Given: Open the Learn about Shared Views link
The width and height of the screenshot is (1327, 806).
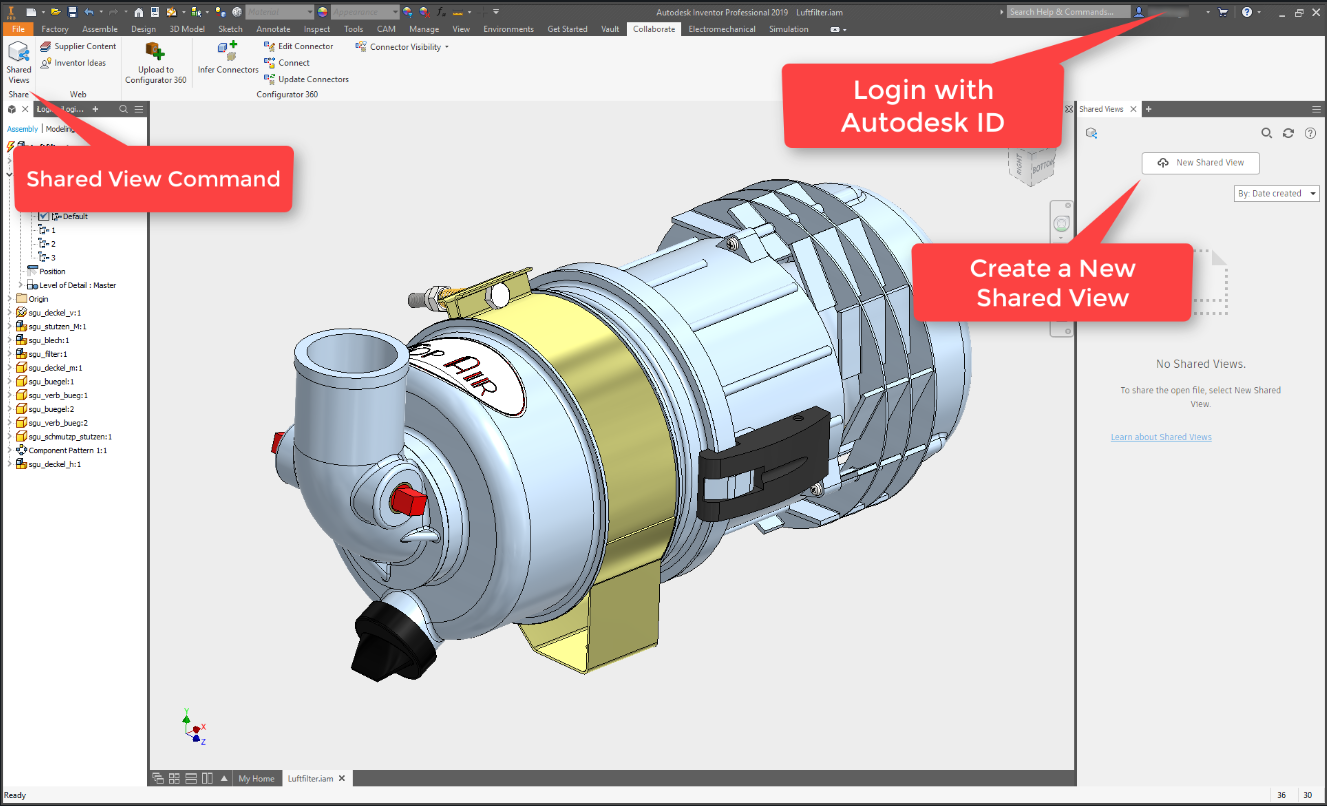Looking at the screenshot, I should point(1160,437).
